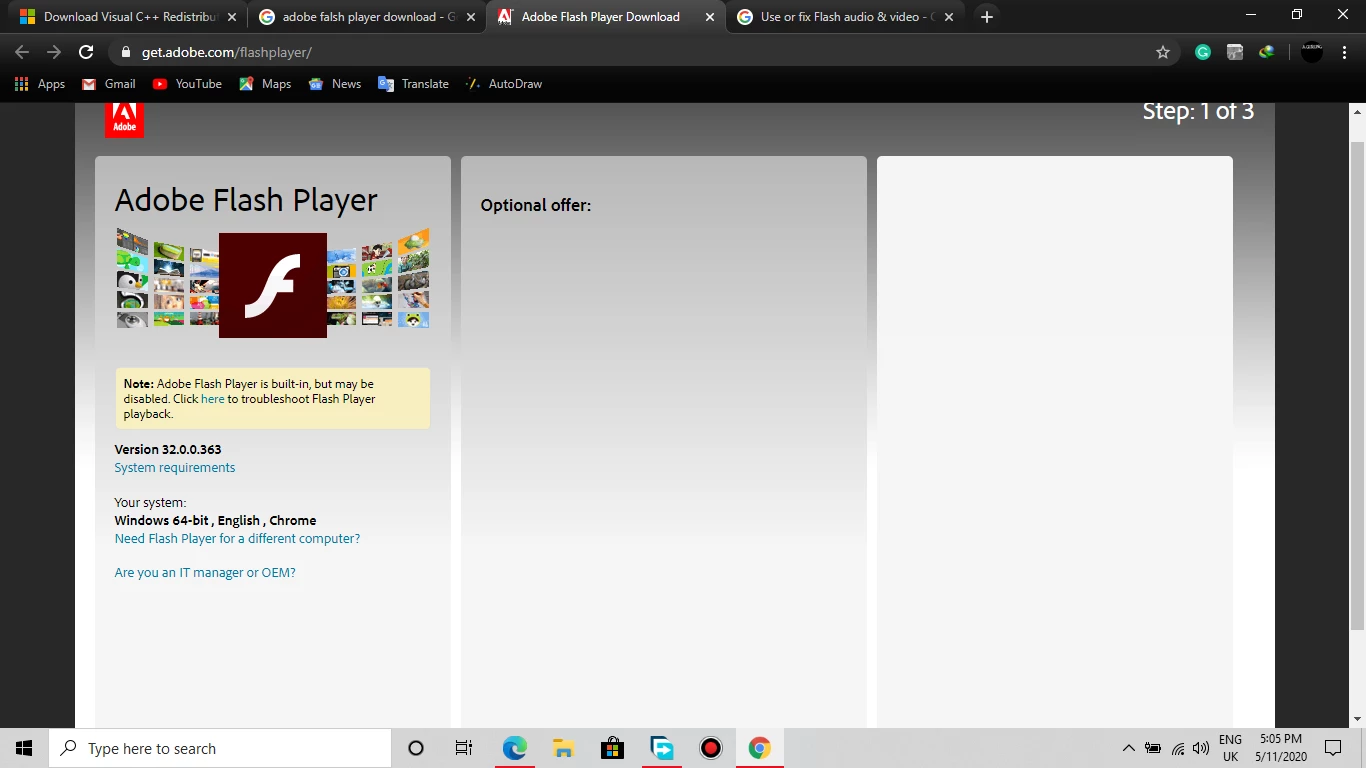Click the Optional offer: heading
The height and width of the screenshot is (768, 1366).
click(536, 205)
